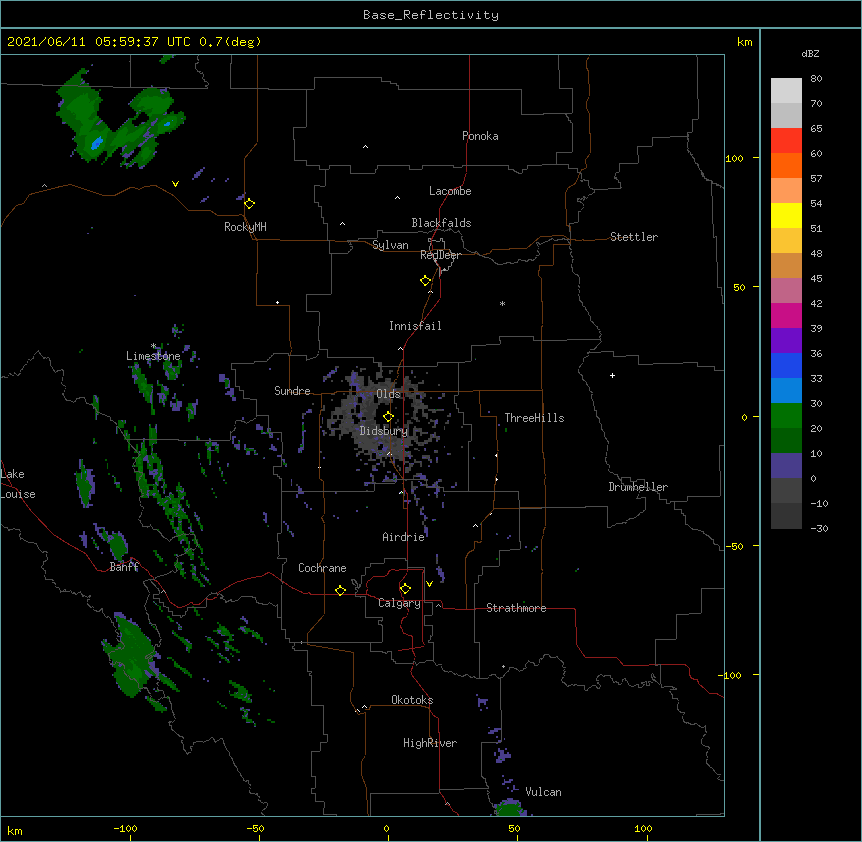862x842 pixels.
Task: Pick the magenta 39-42 dBZ legend swatch
Action: 786,315
